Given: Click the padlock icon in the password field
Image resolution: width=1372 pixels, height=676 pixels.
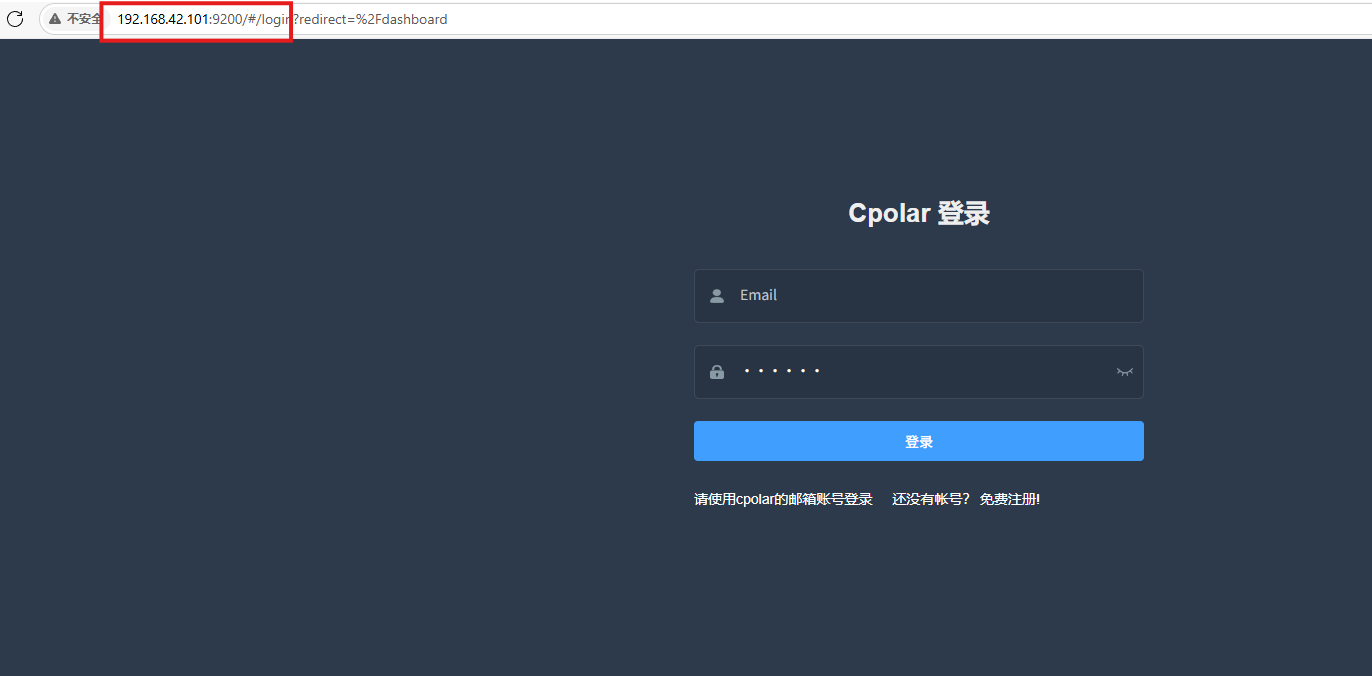Looking at the screenshot, I should [x=716, y=371].
